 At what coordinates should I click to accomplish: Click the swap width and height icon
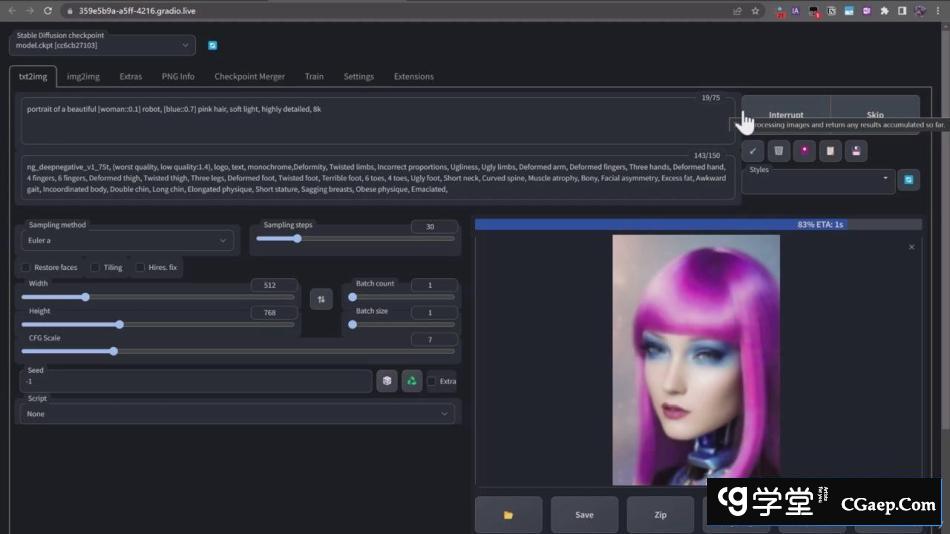(321, 298)
